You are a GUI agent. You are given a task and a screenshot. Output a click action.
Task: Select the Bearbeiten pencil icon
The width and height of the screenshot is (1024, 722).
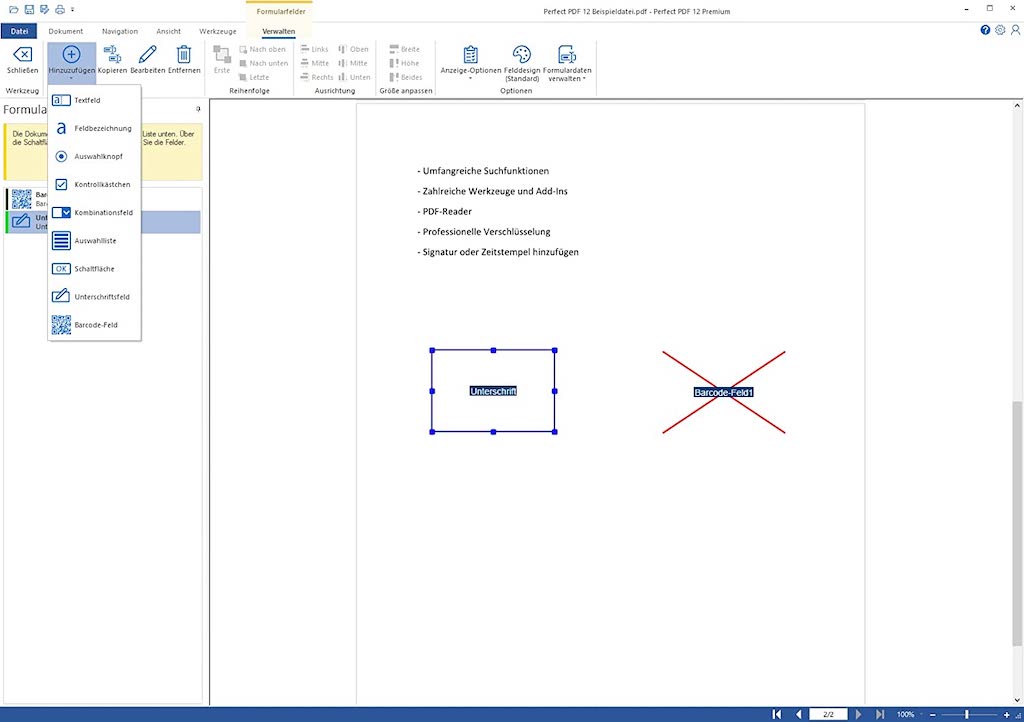point(147,56)
